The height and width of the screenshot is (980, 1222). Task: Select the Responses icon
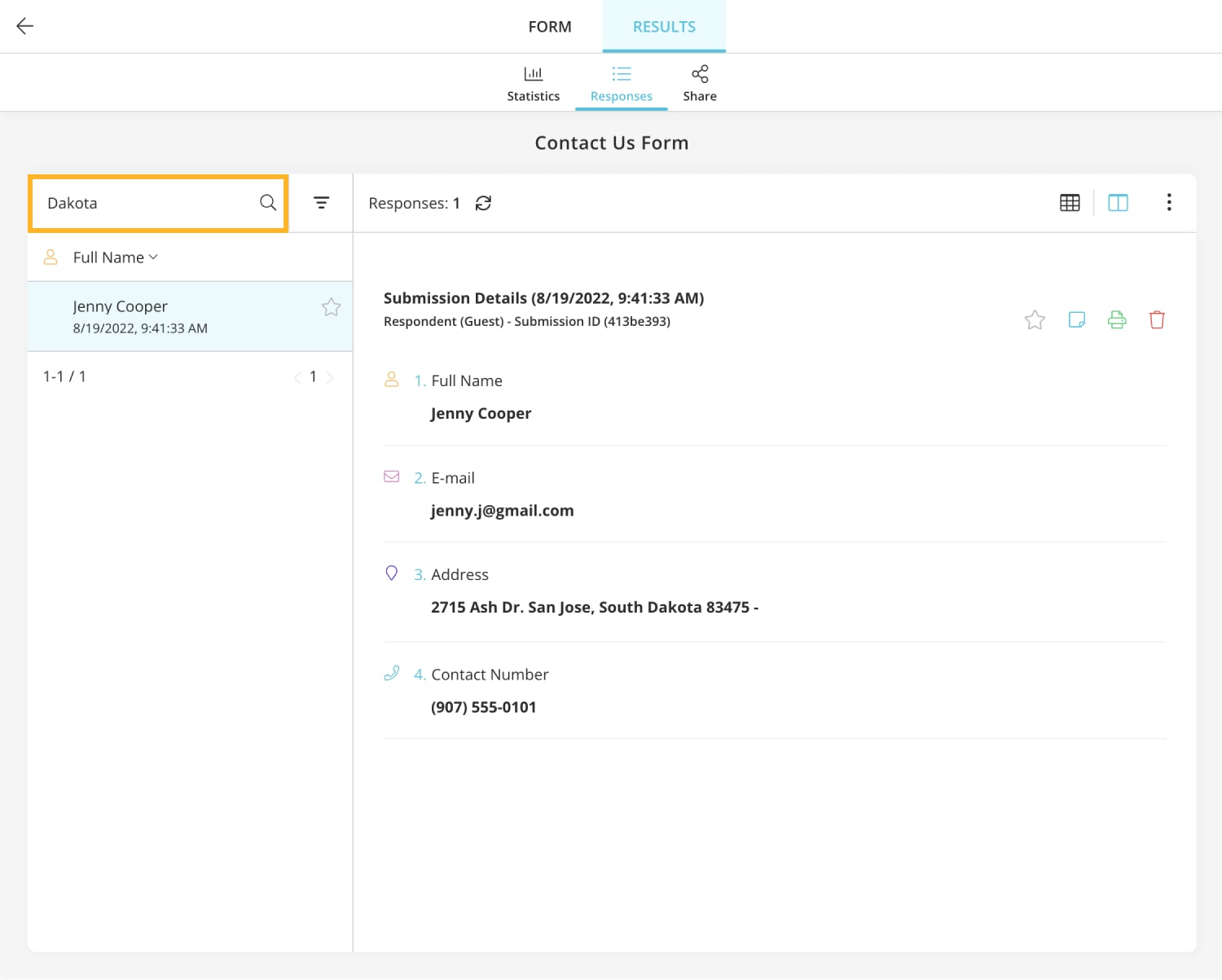[x=621, y=81]
